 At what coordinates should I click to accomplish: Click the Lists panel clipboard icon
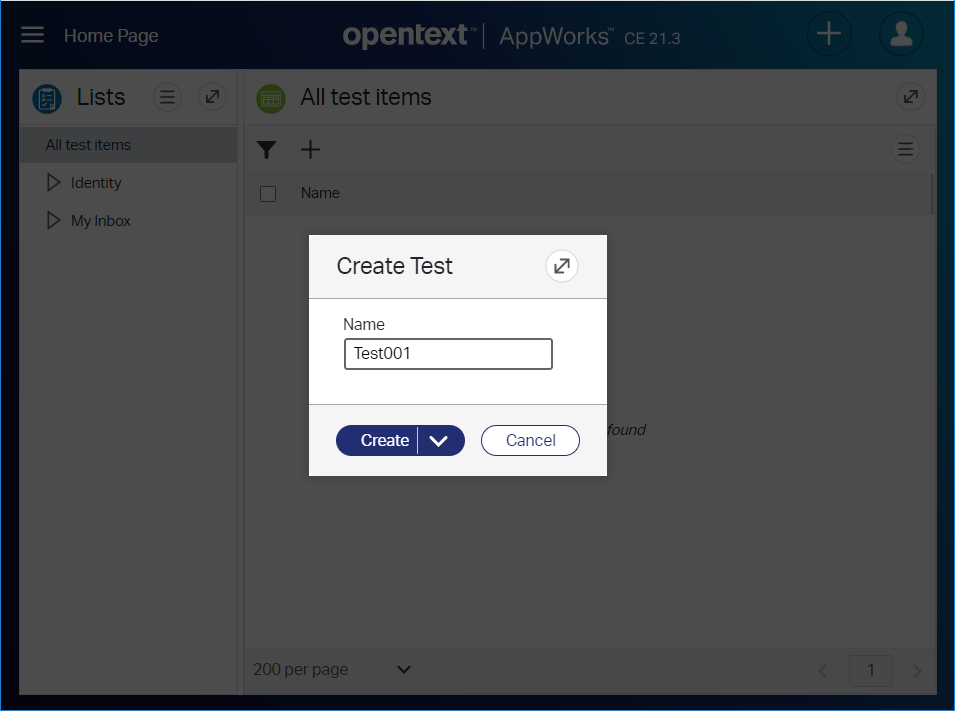47,98
